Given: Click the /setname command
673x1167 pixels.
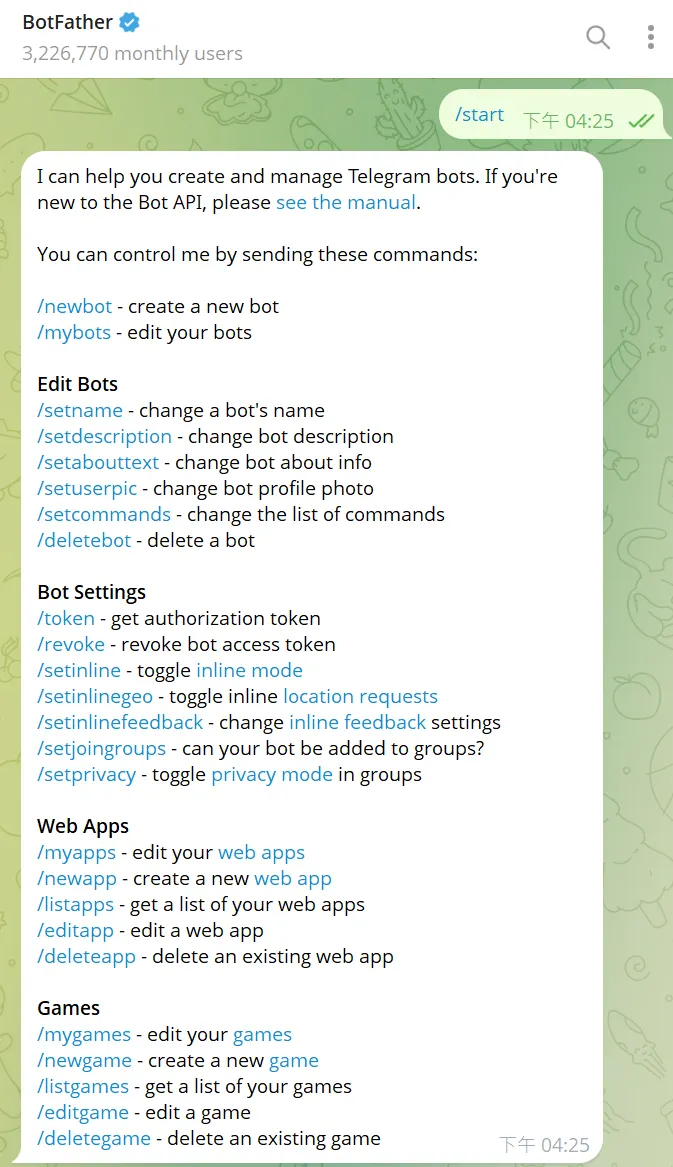Looking at the screenshot, I should coord(80,410).
